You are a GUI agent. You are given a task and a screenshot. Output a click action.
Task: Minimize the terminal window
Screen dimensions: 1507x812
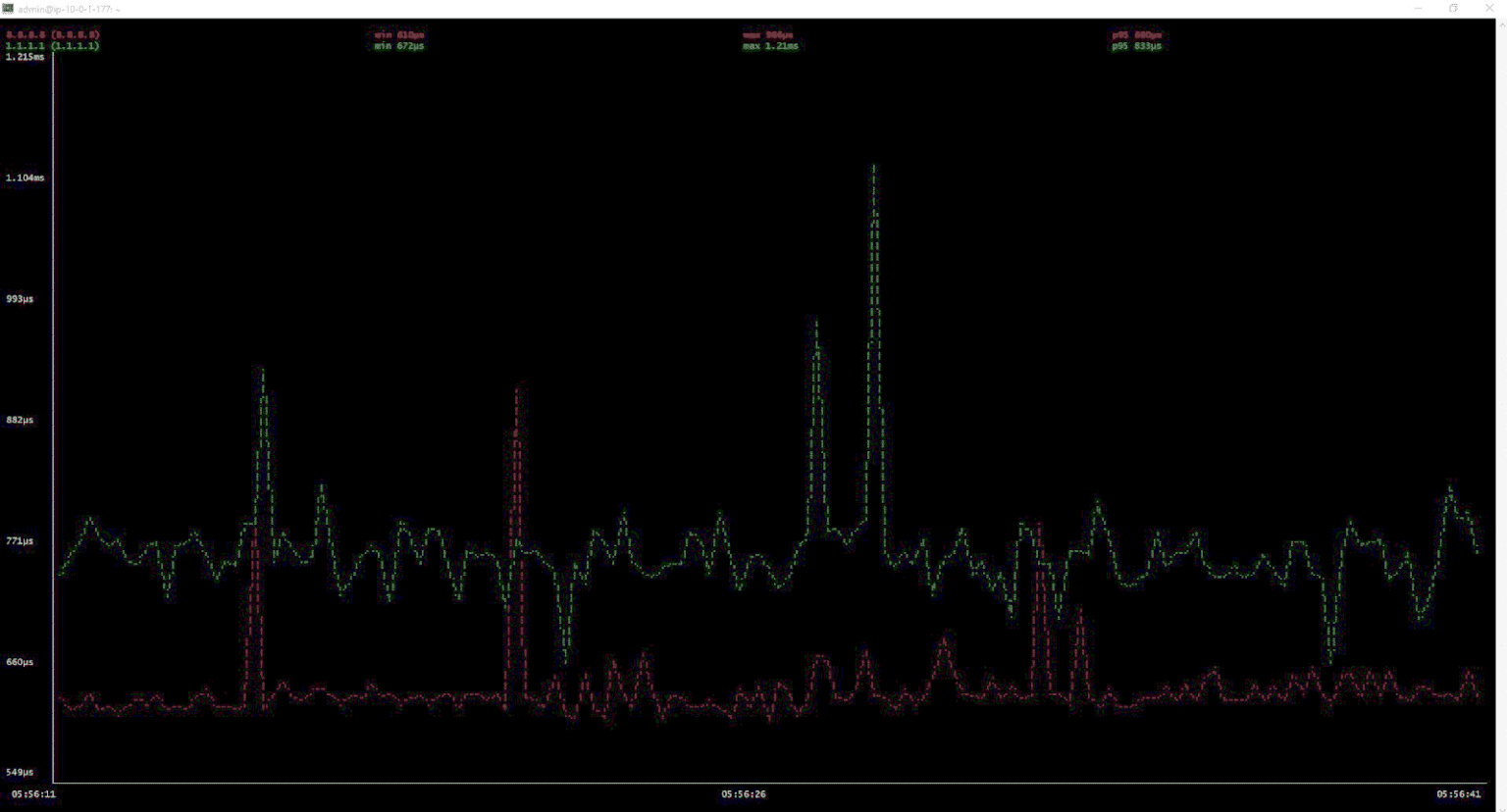(1418, 9)
